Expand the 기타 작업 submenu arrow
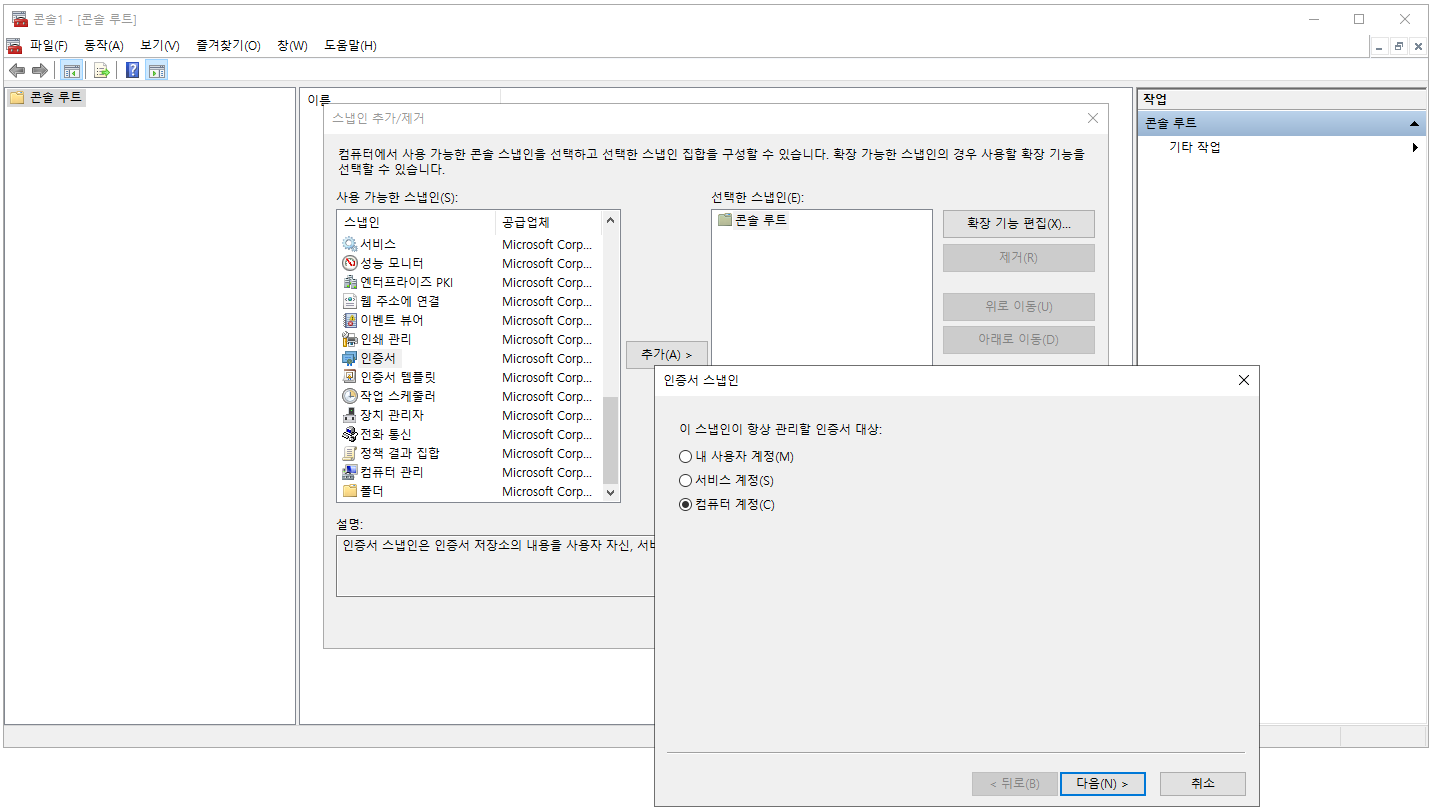Image resolution: width=1434 pixels, height=811 pixels. tap(1415, 147)
